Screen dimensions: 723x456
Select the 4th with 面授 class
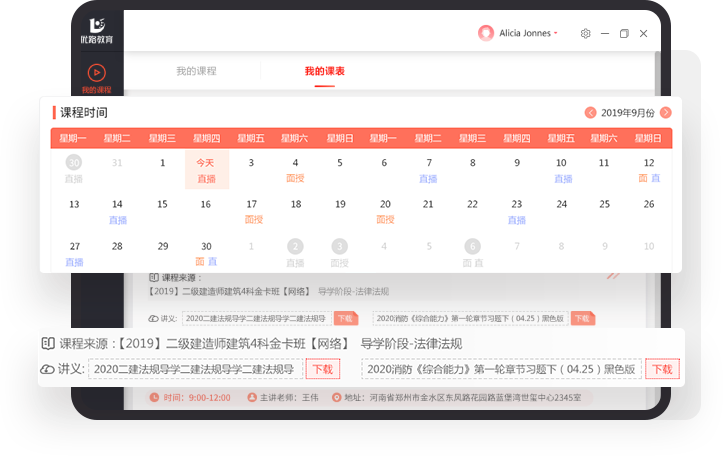coord(295,170)
